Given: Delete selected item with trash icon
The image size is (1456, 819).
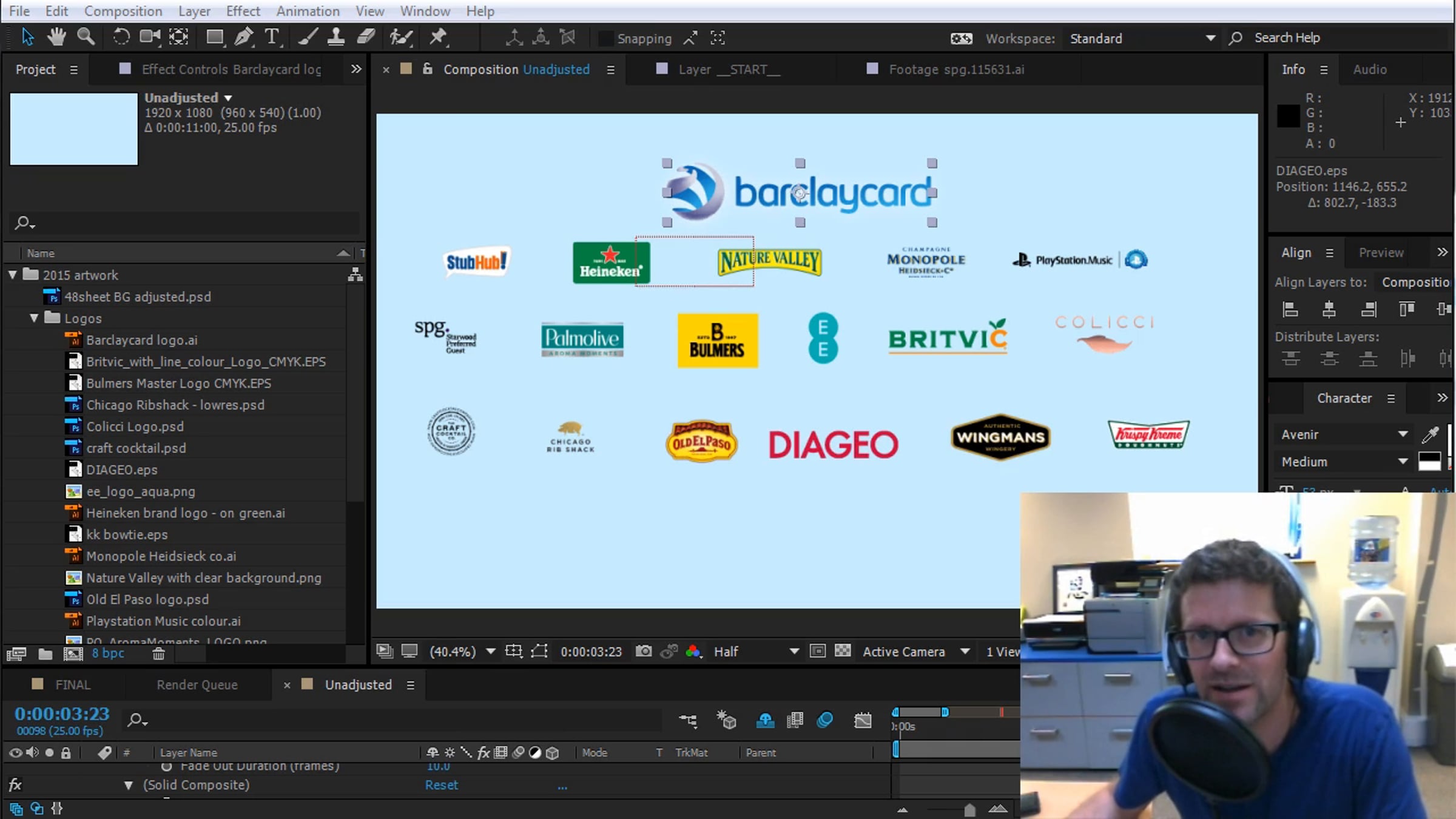Looking at the screenshot, I should click(158, 654).
